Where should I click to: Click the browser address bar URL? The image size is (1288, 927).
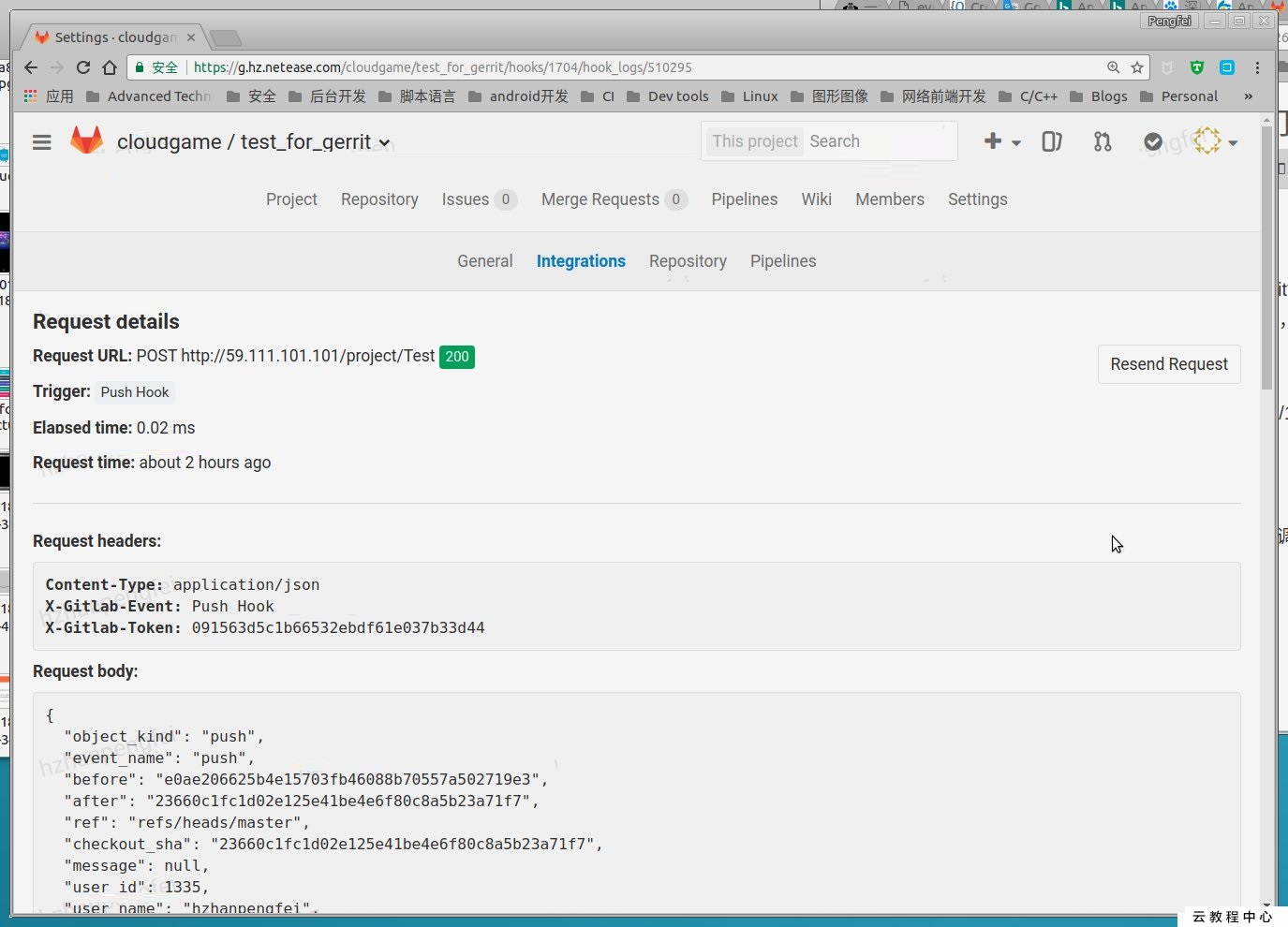442,67
